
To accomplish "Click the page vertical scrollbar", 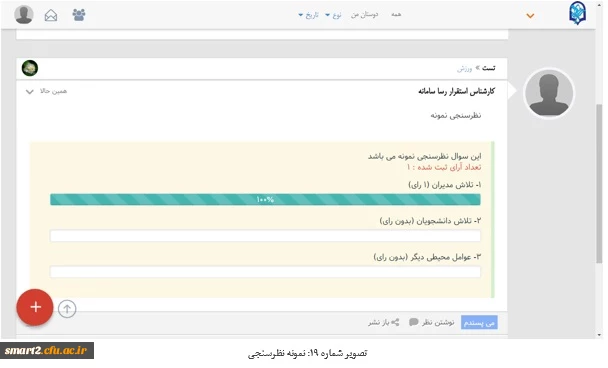I will click(x=599, y=184).
